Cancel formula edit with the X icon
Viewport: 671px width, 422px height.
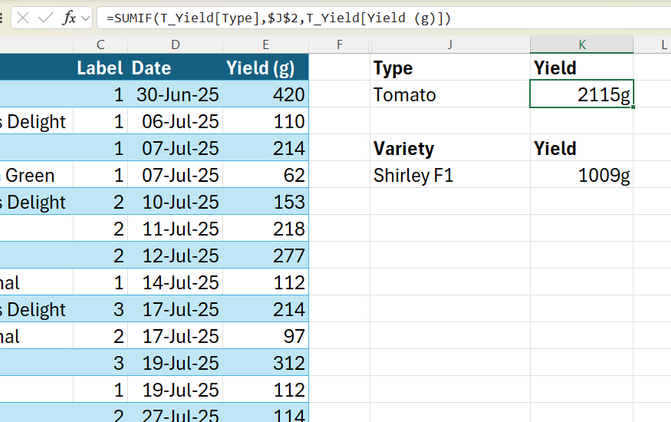23,18
